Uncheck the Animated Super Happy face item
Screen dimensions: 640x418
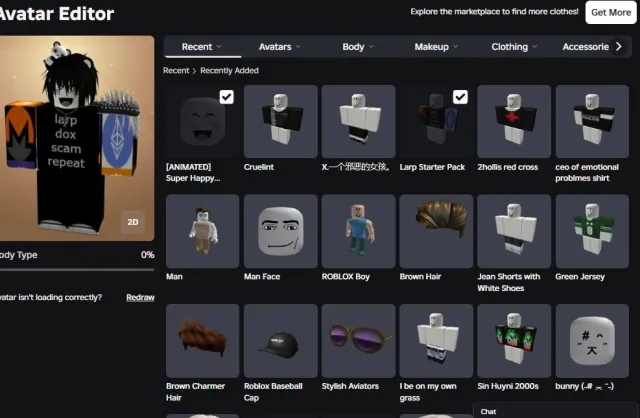click(227, 97)
